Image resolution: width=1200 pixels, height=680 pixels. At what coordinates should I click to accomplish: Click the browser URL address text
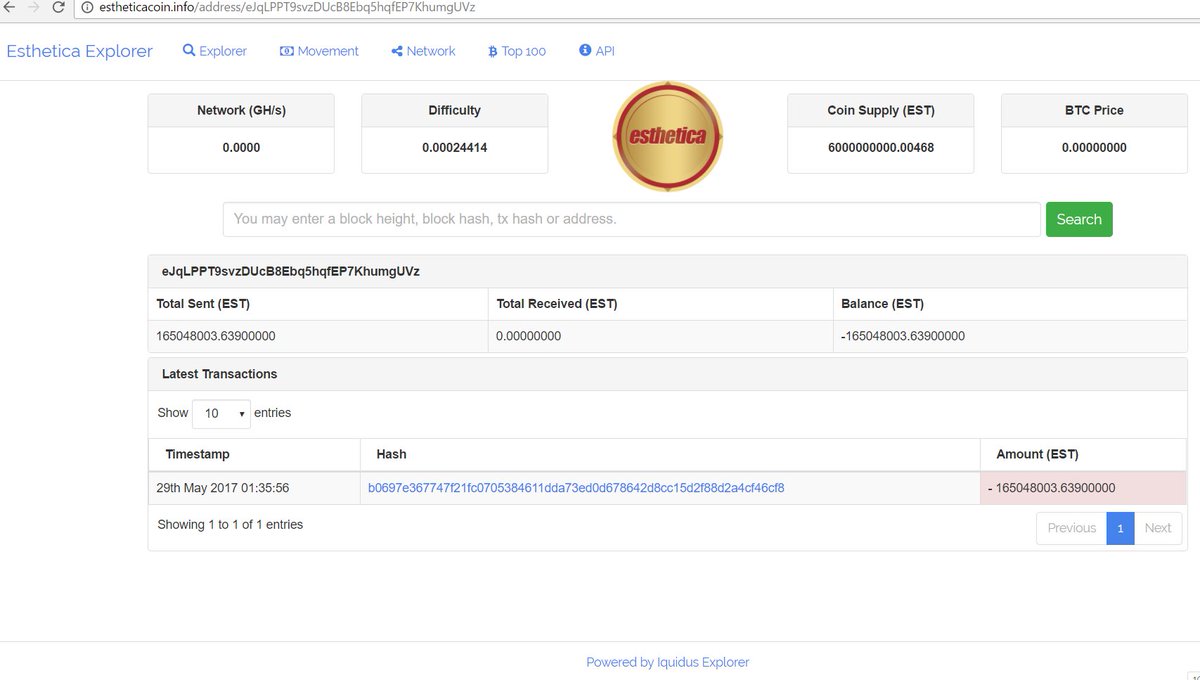tap(287, 7)
